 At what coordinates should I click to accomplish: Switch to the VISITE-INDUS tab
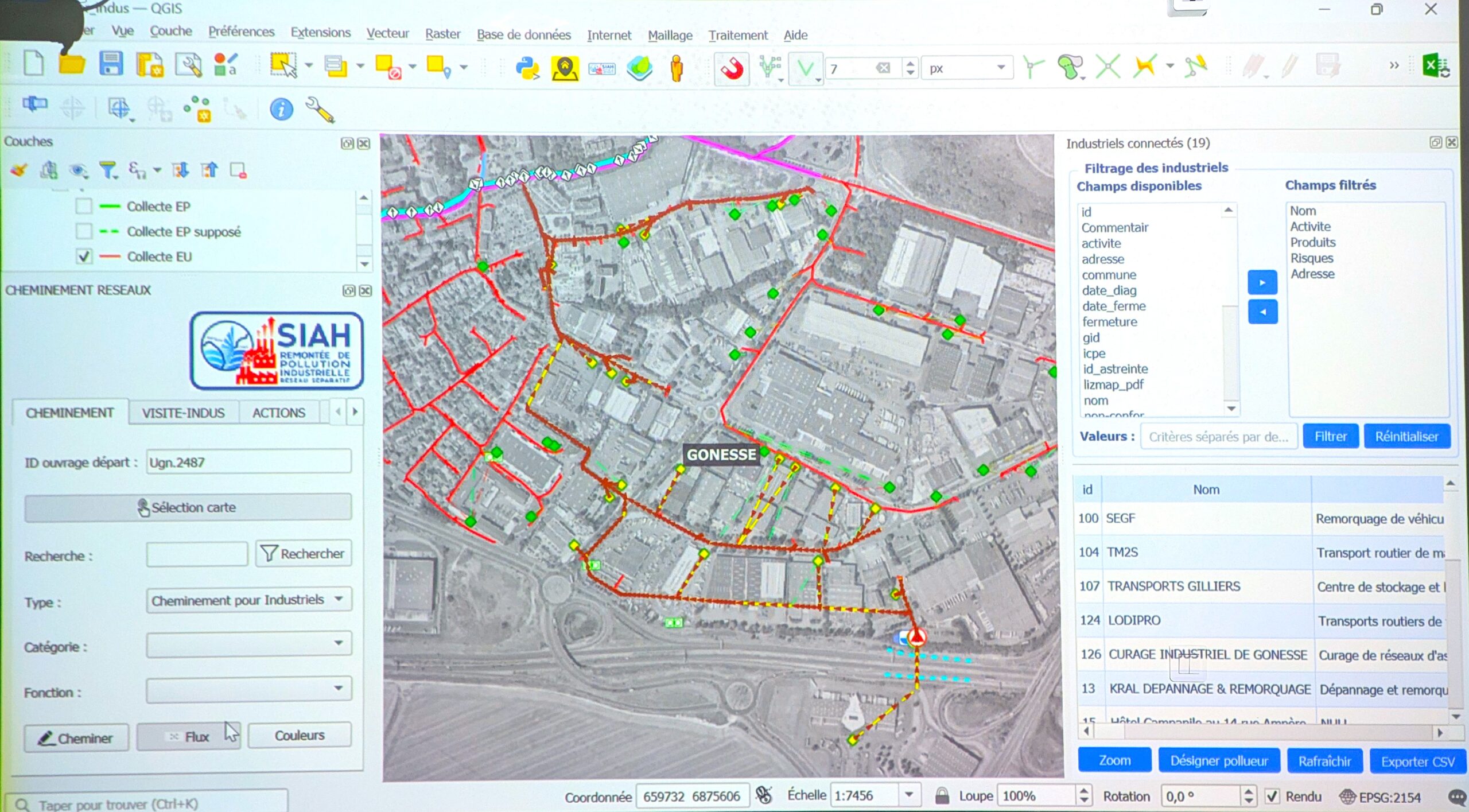[x=183, y=413]
